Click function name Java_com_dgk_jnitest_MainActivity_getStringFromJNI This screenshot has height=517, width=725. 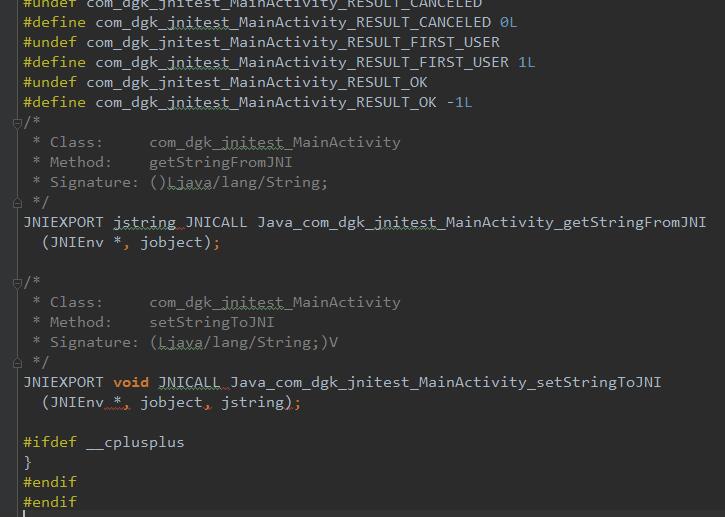point(481,223)
